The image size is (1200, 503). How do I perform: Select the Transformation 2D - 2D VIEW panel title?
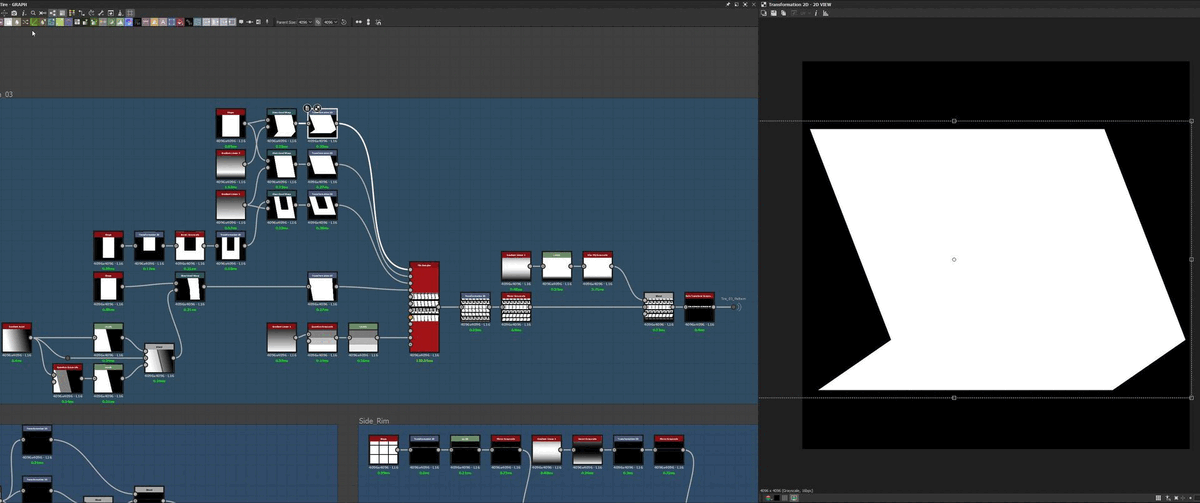pos(802,4)
